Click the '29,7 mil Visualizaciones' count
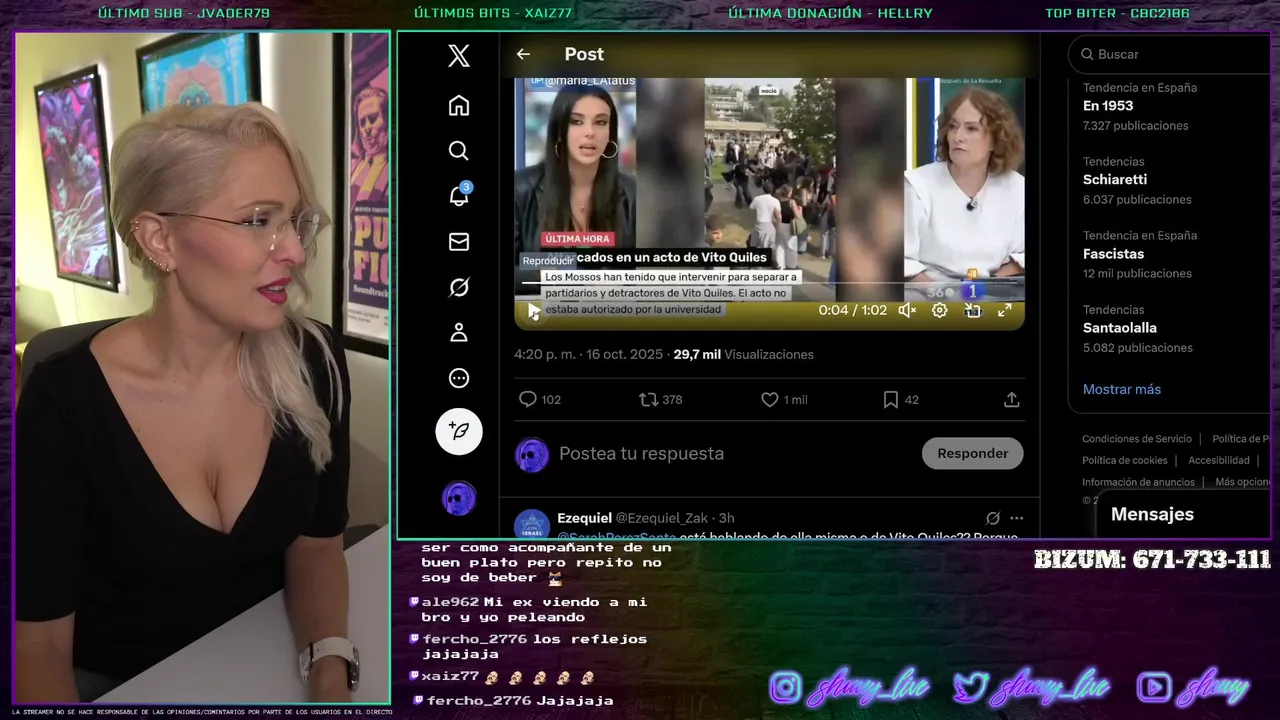Viewport: 1280px width, 720px height. (743, 354)
